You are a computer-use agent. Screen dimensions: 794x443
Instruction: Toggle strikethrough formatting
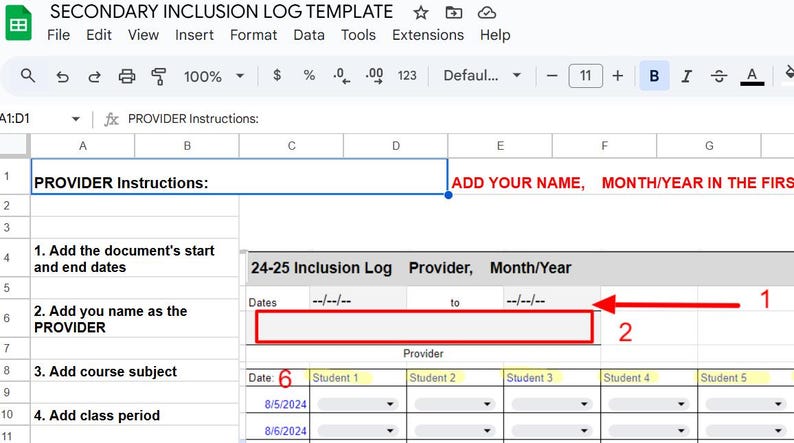pyautogui.click(x=719, y=76)
